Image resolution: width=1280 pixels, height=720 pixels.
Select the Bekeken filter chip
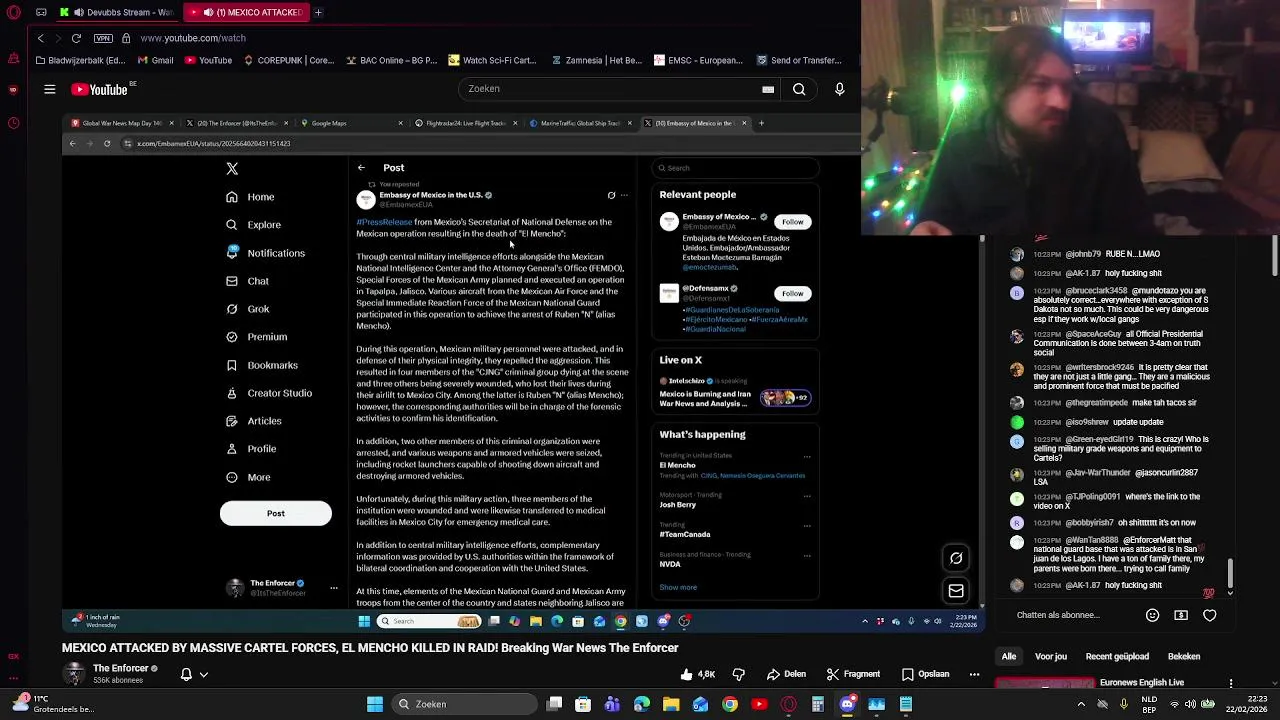pyautogui.click(x=1184, y=657)
